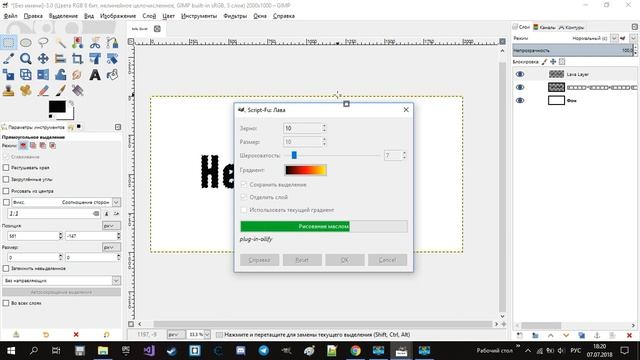This screenshot has height=360, width=640.
Task: Select the Ellipse Select tool
Action: 26,42
